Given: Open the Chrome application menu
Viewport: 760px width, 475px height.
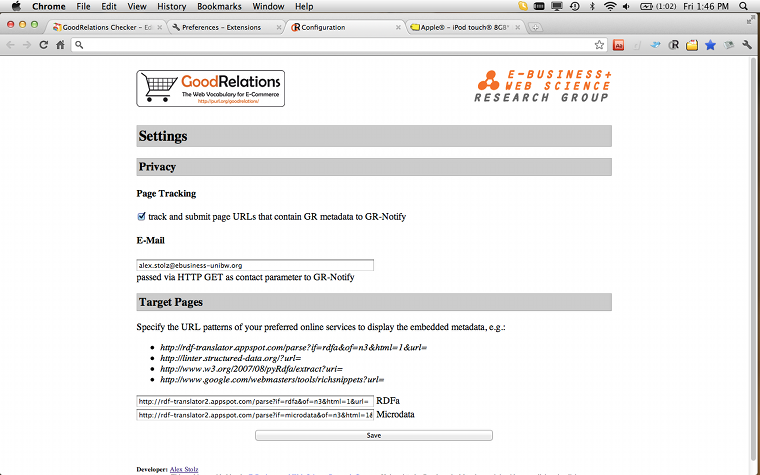Looking at the screenshot, I should [x=48, y=6].
